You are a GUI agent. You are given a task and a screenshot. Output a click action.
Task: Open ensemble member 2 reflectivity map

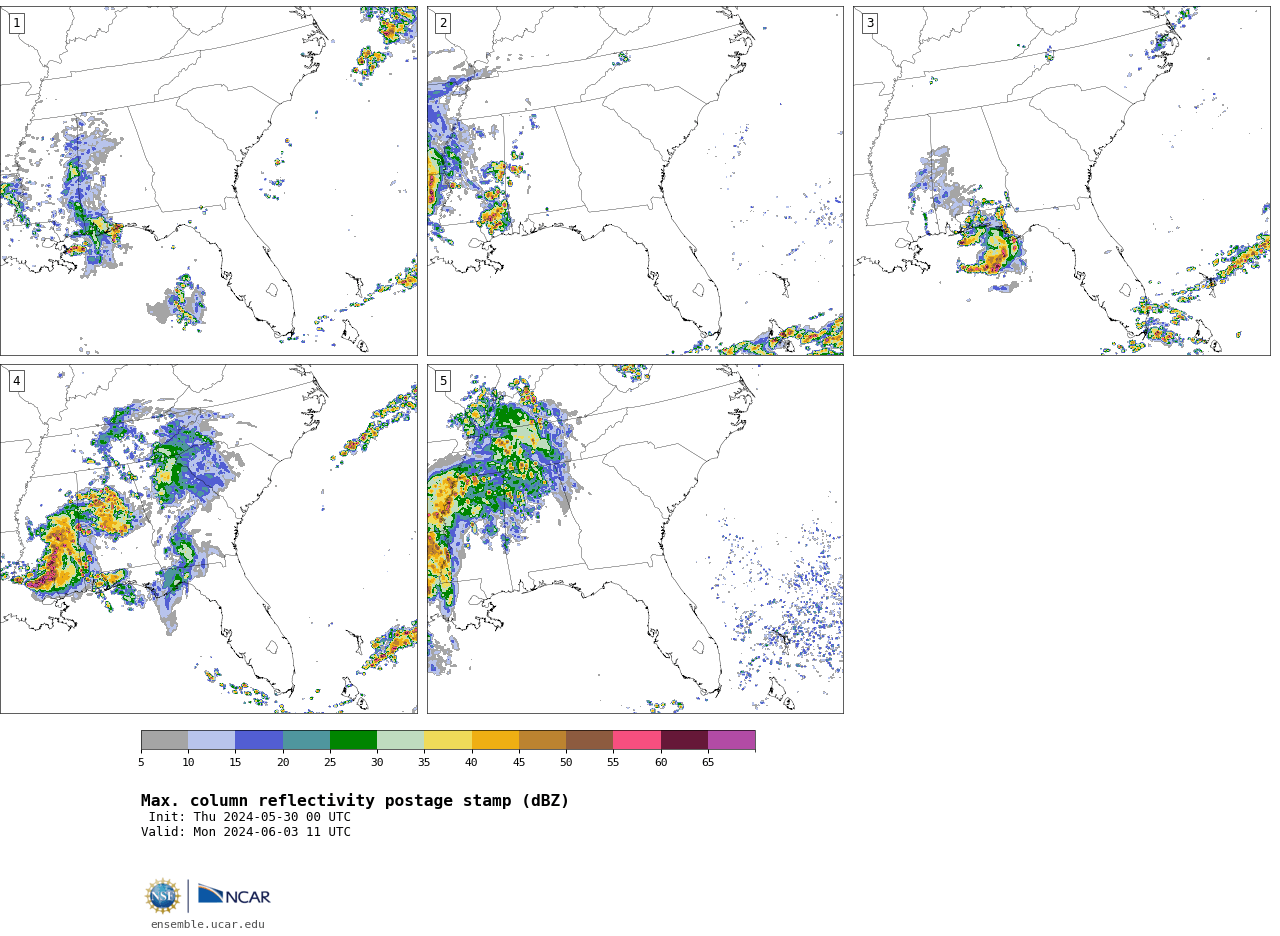(635, 181)
